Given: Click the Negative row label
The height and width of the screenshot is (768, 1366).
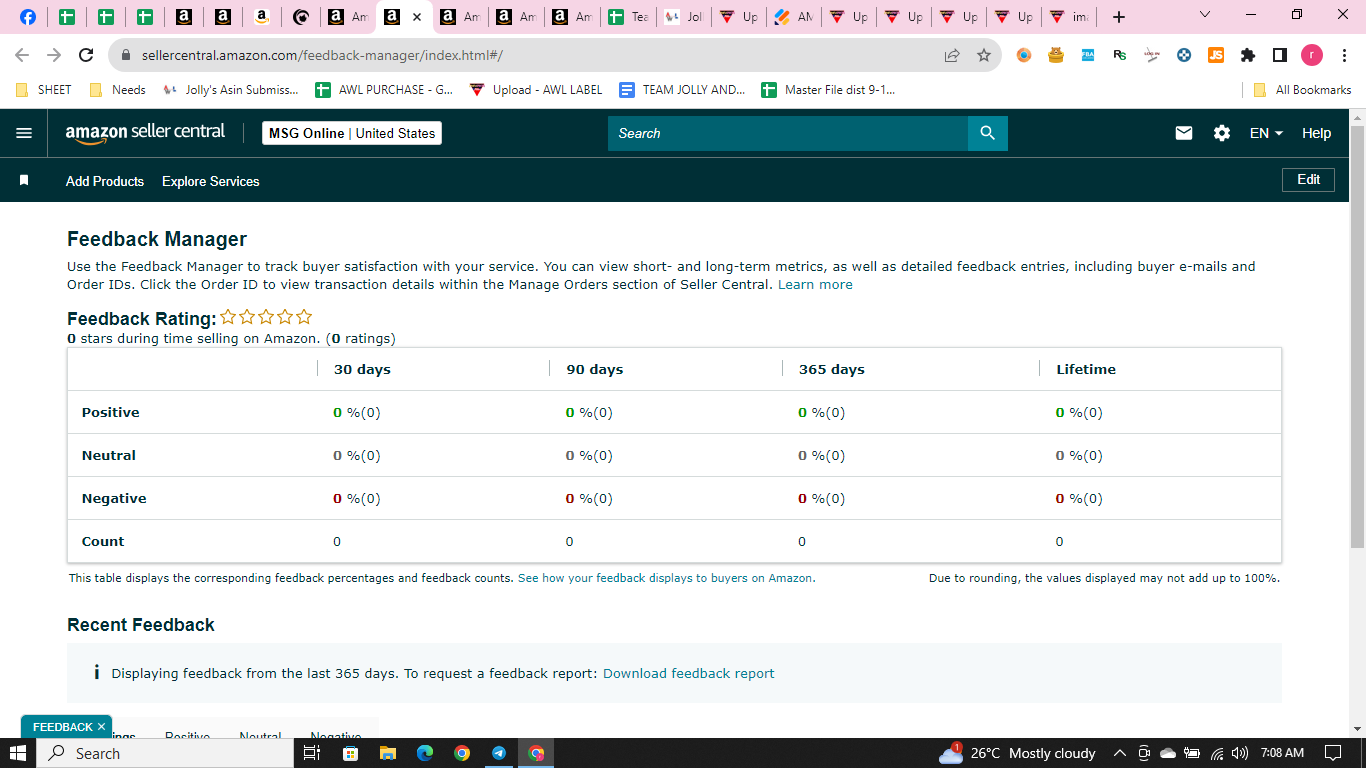Looking at the screenshot, I should click(x=114, y=498).
